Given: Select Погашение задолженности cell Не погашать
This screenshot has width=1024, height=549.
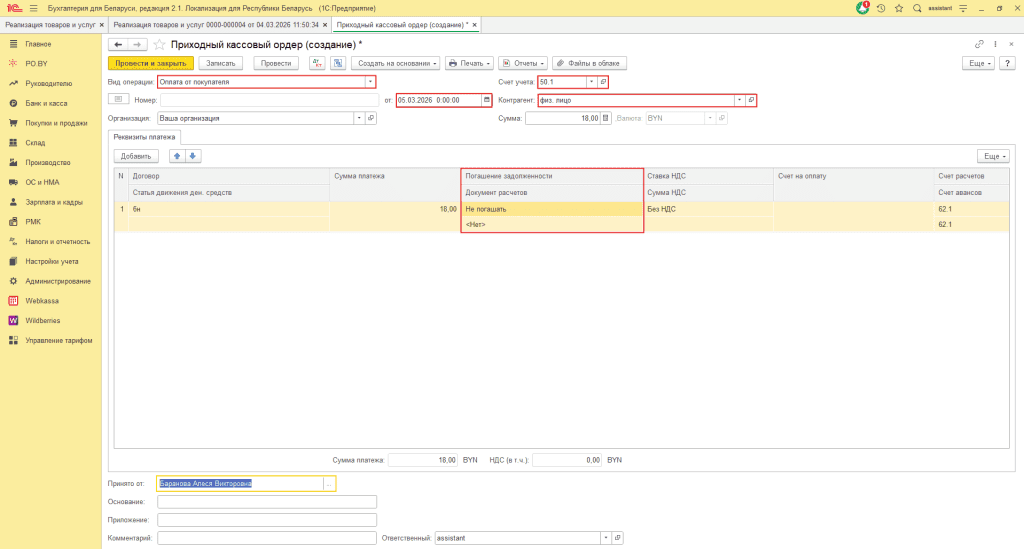Looking at the screenshot, I should click(x=551, y=209).
